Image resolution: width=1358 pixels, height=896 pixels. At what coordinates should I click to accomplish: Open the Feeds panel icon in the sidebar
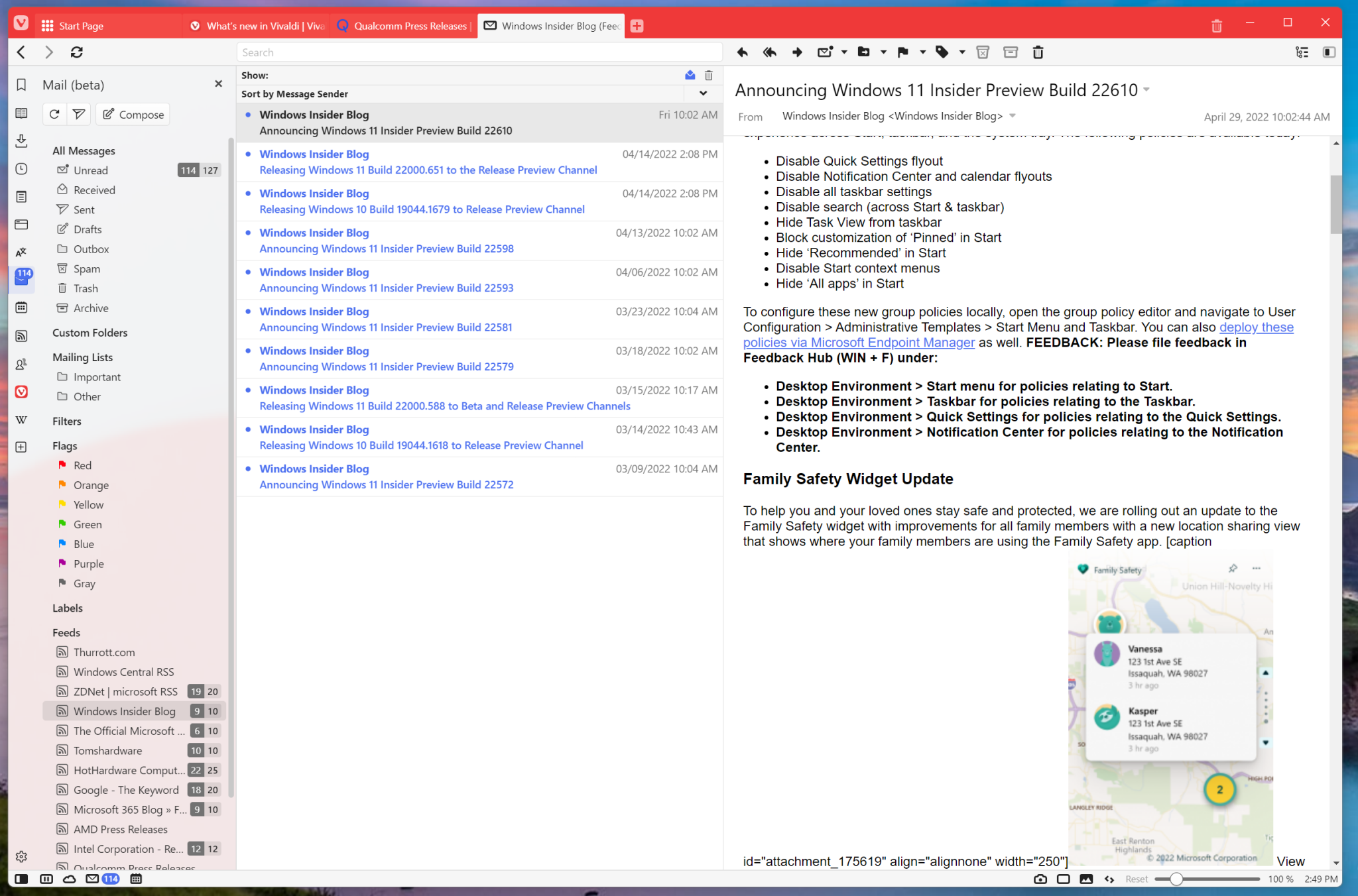coord(22,336)
